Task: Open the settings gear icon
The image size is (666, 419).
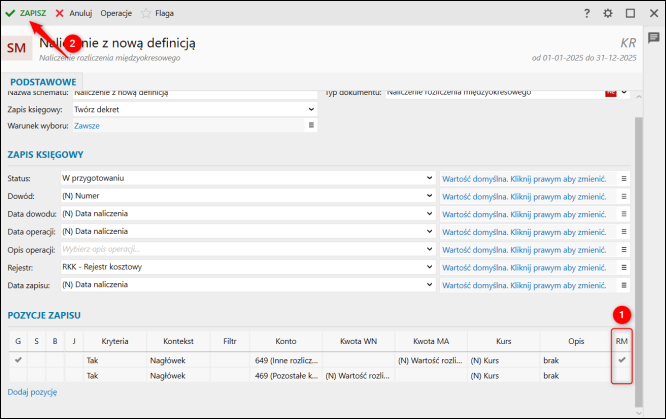Action: [x=608, y=14]
